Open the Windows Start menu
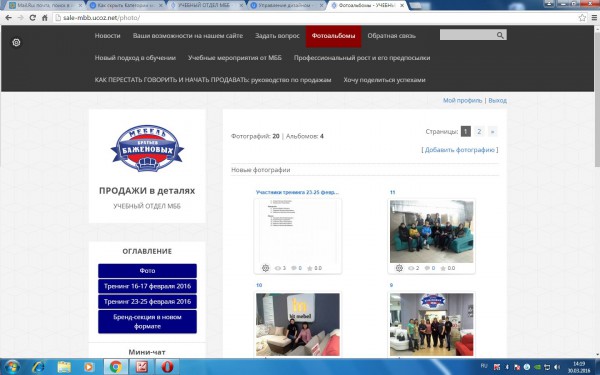This screenshot has width=600, height=375. click(11, 367)
